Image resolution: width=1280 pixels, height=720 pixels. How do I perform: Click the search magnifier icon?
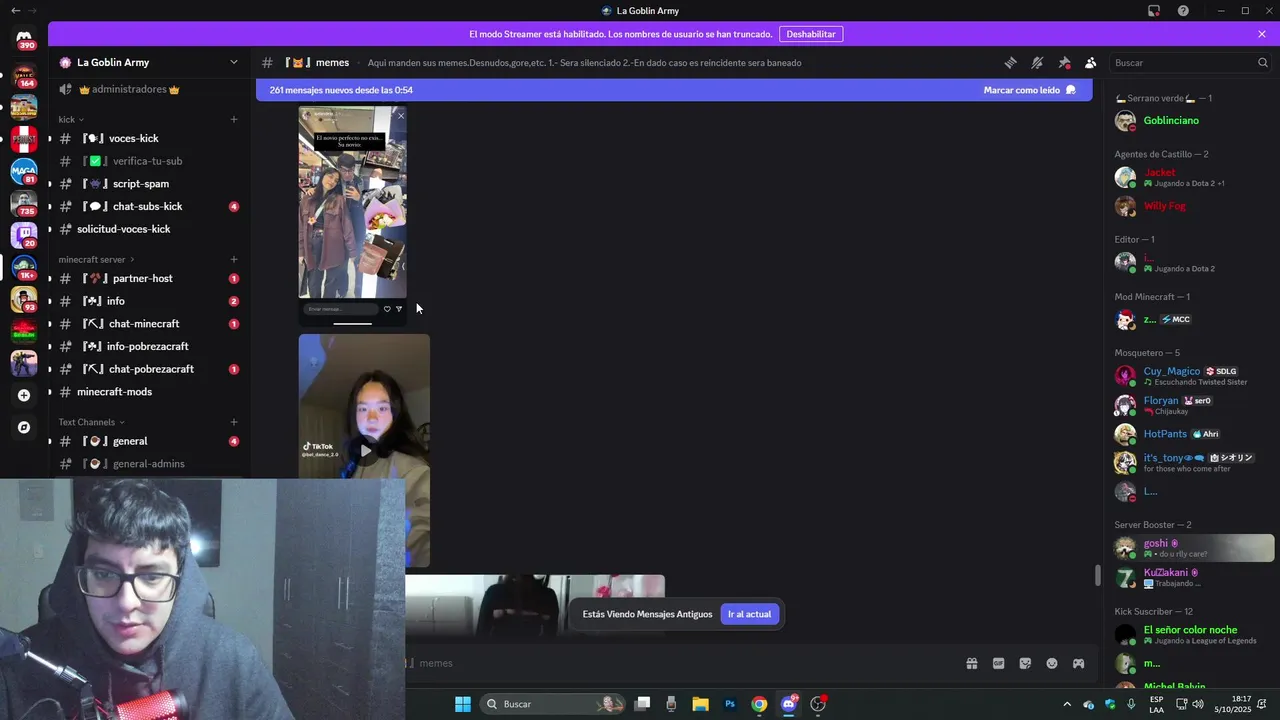click(1262, 62)
